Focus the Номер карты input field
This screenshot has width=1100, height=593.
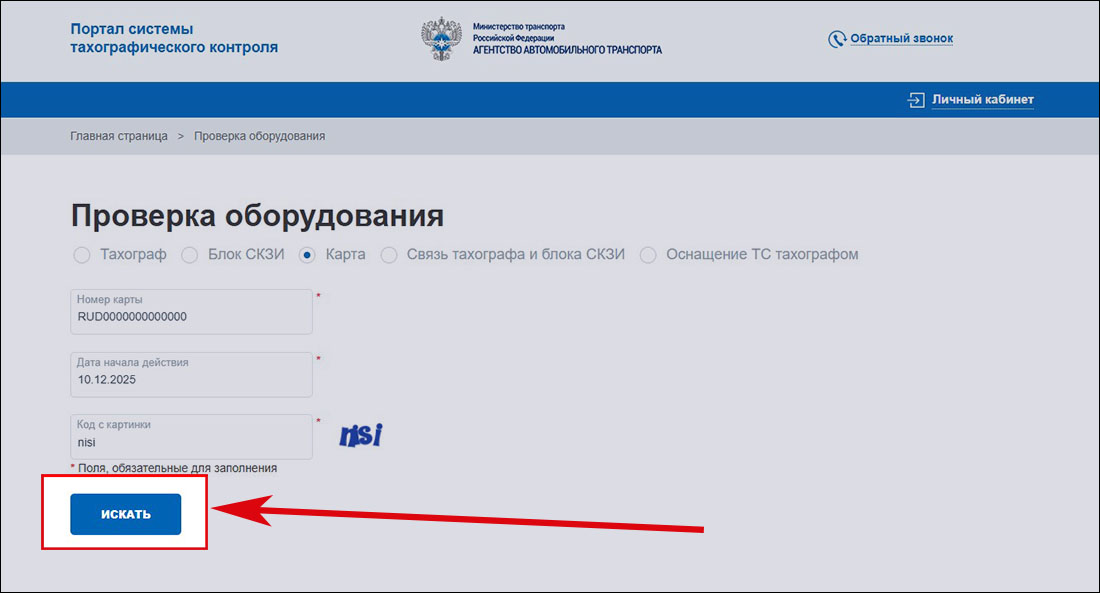(192, 316)
